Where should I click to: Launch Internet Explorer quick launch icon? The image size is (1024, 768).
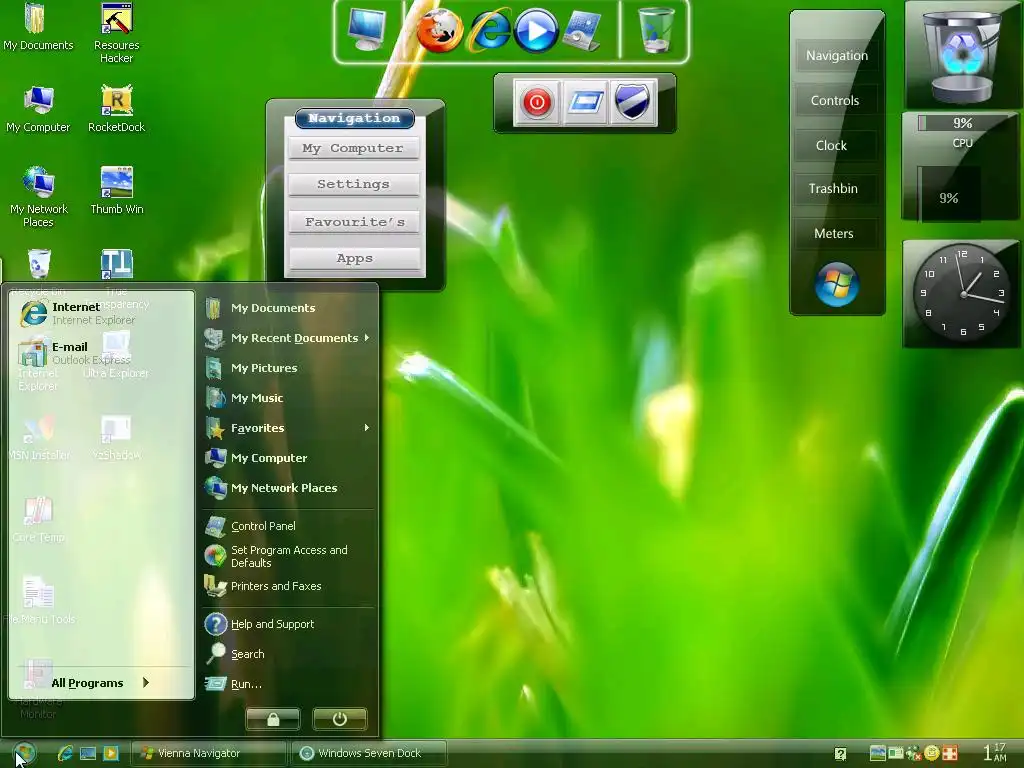click(65, 753)
